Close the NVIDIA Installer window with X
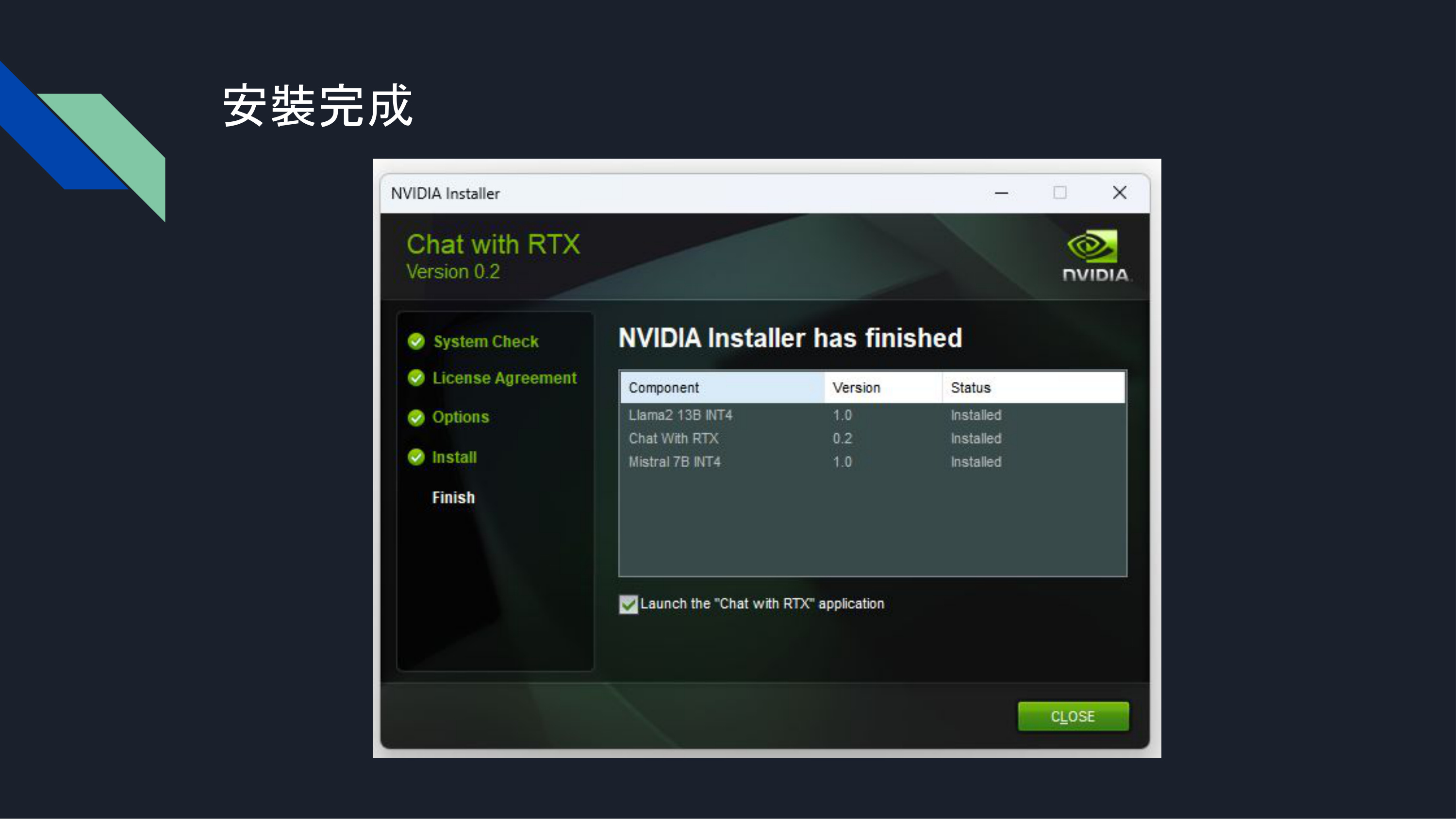 [1120, 193]
